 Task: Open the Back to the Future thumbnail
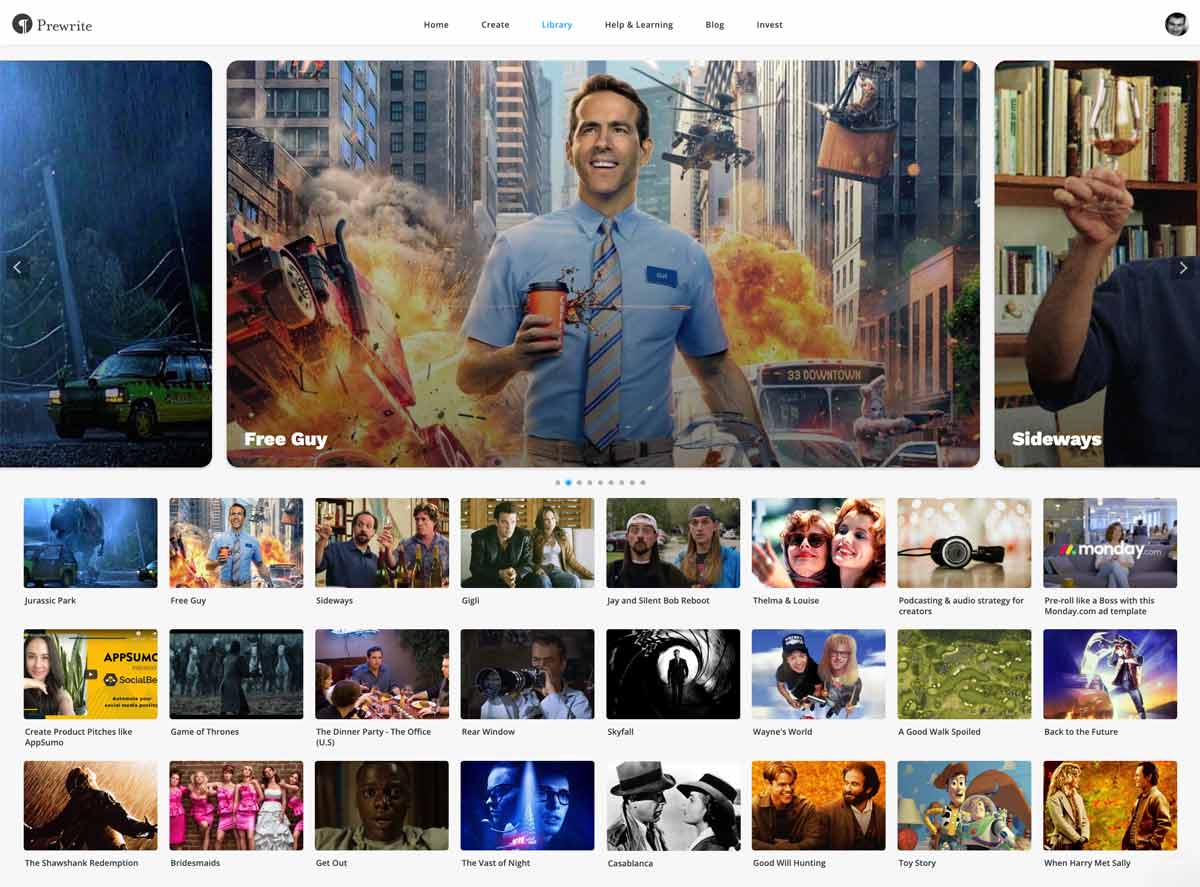[x=1110, y=674]
